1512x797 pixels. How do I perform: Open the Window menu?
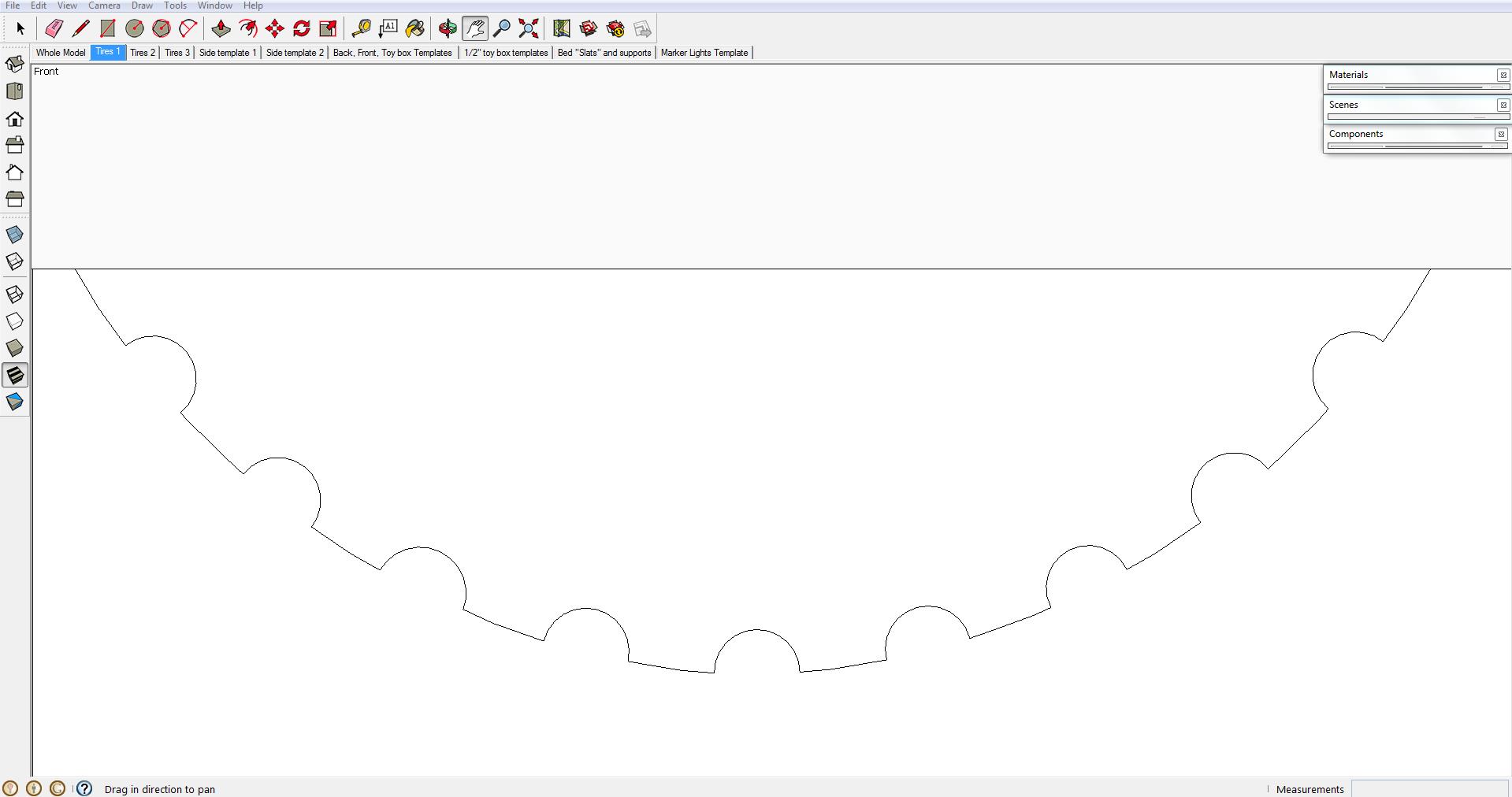214,6
